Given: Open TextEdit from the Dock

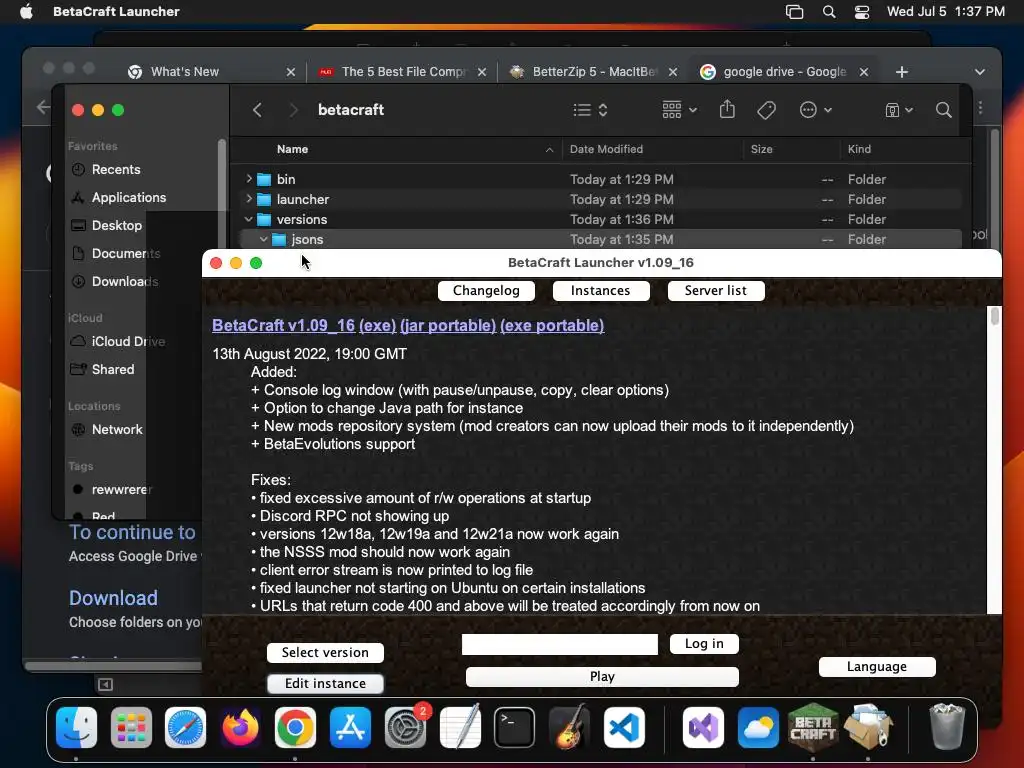Looking at the screenshot, I should 460,728.
